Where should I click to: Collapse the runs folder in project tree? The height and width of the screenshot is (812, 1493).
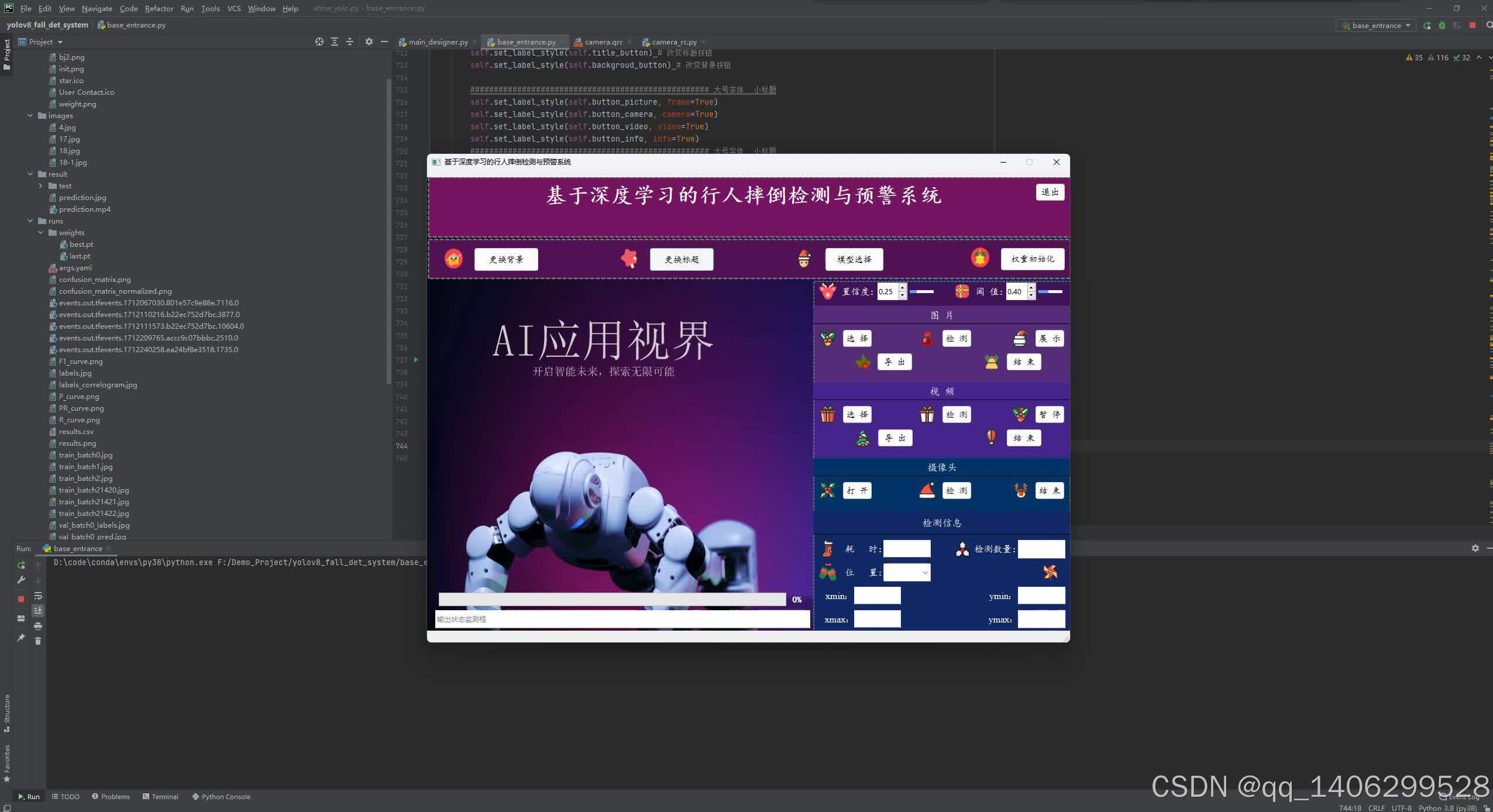coord(30,221)
